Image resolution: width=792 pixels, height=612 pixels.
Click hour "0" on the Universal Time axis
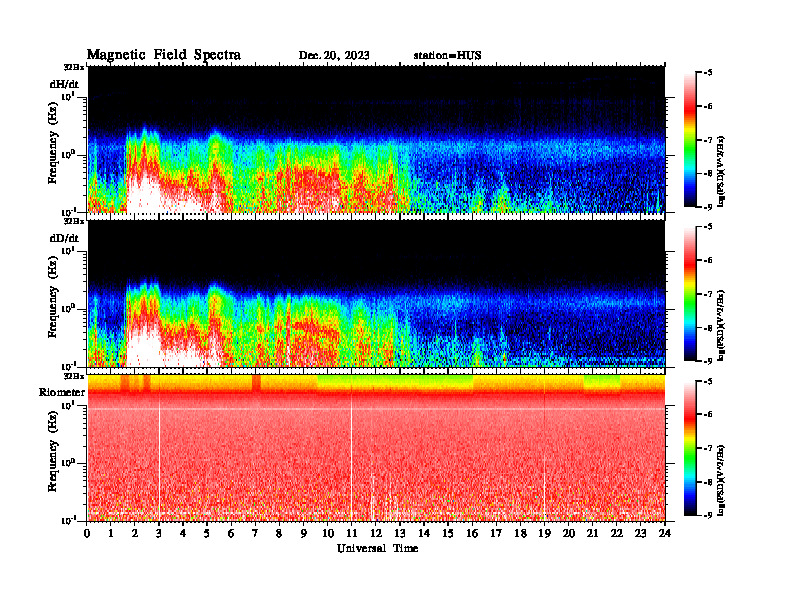(x=87, y=533)
